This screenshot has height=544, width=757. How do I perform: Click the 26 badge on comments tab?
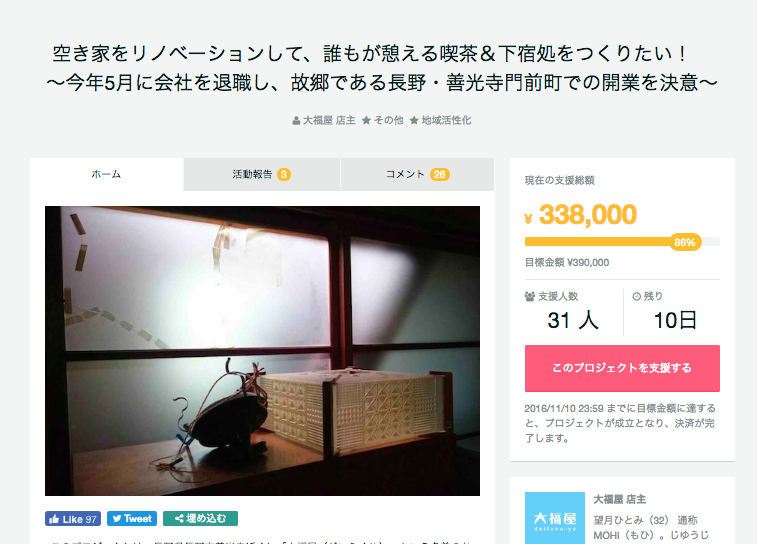tap(440, 175)
